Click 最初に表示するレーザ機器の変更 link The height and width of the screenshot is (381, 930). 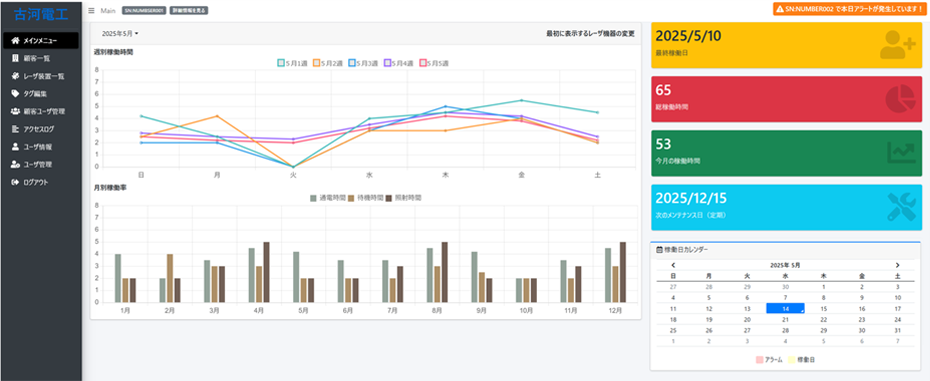tap(590, 34)
